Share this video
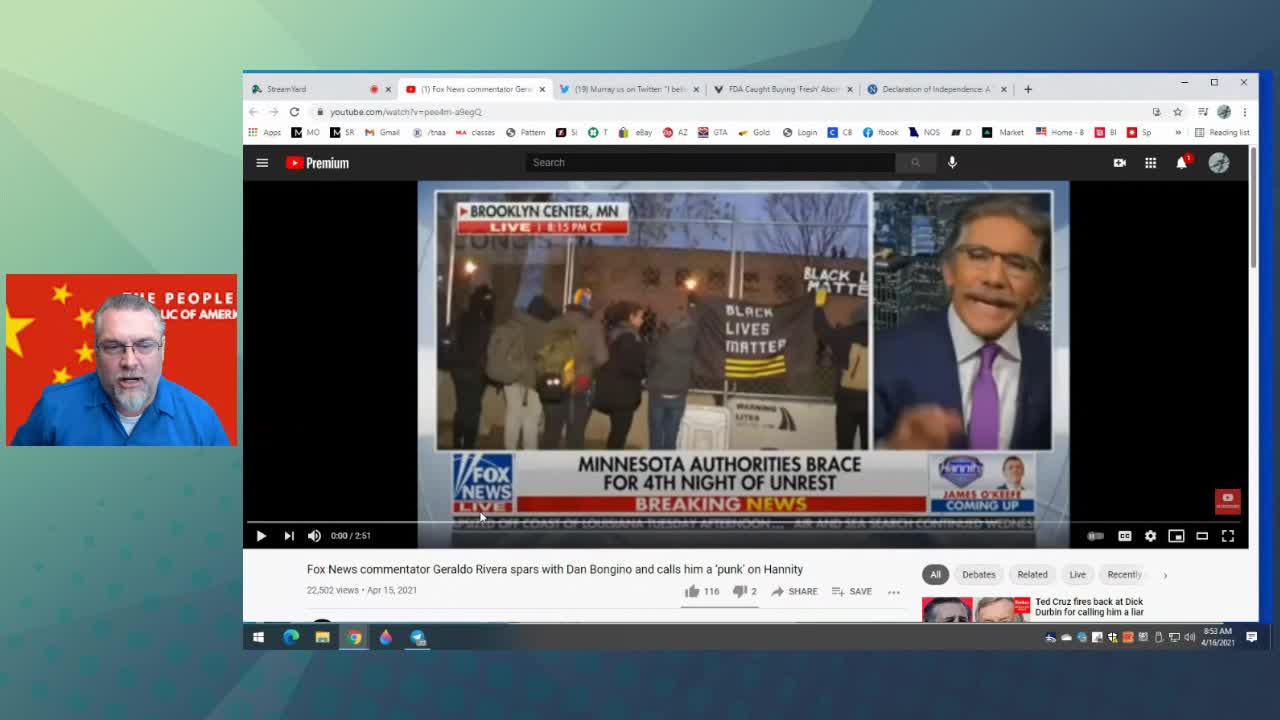This screenshot has height=720, width=1280. point(794,591)
